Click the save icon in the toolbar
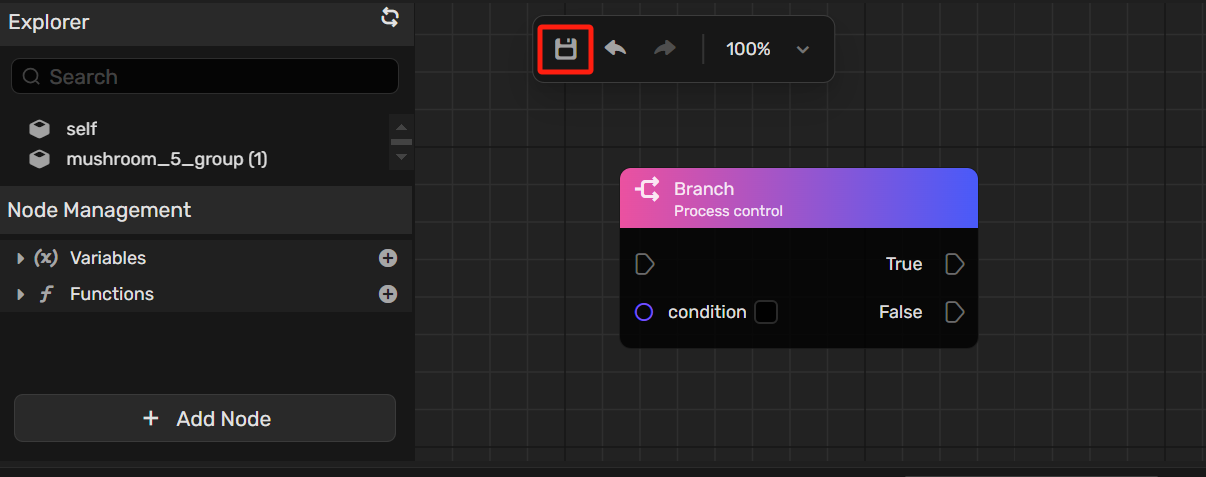Viewport: 1206px width, 477px height. tap(566, 49)
